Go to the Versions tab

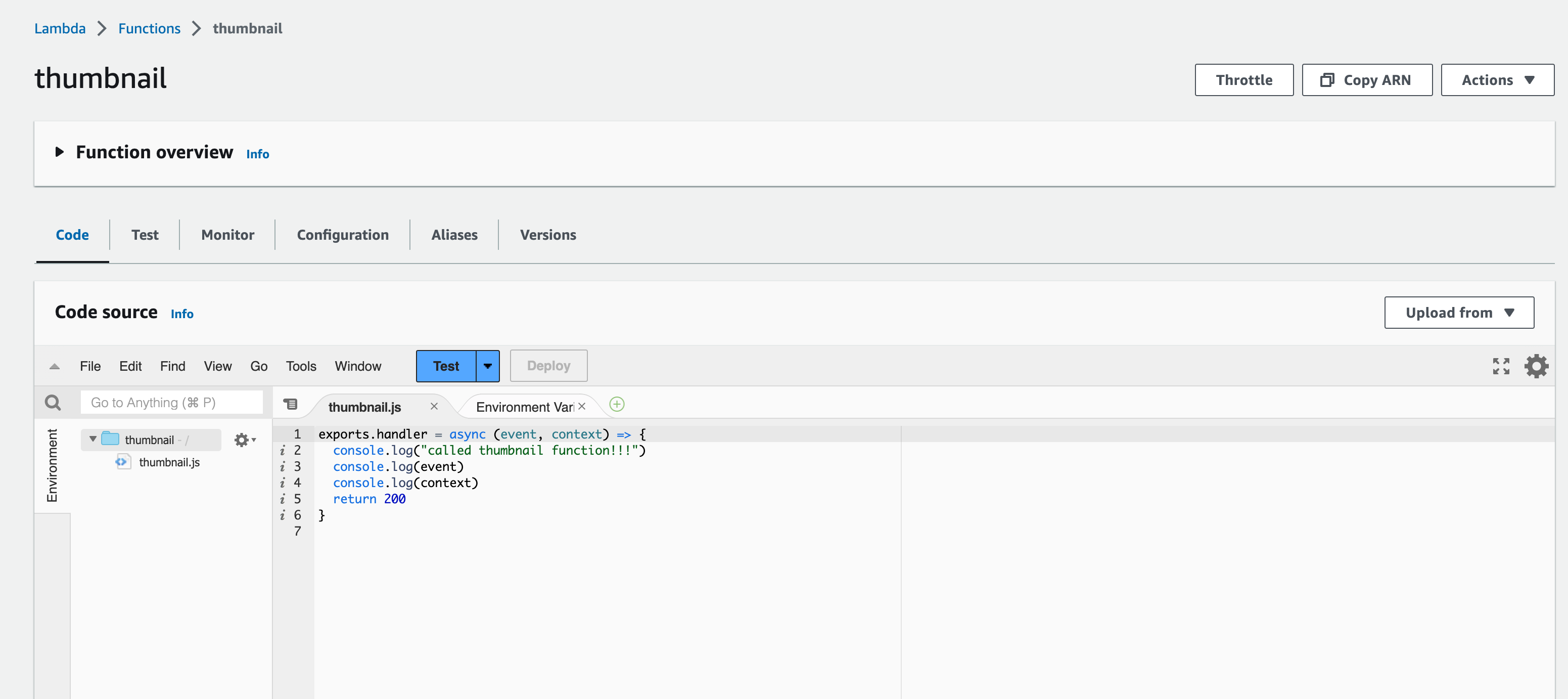548,235
